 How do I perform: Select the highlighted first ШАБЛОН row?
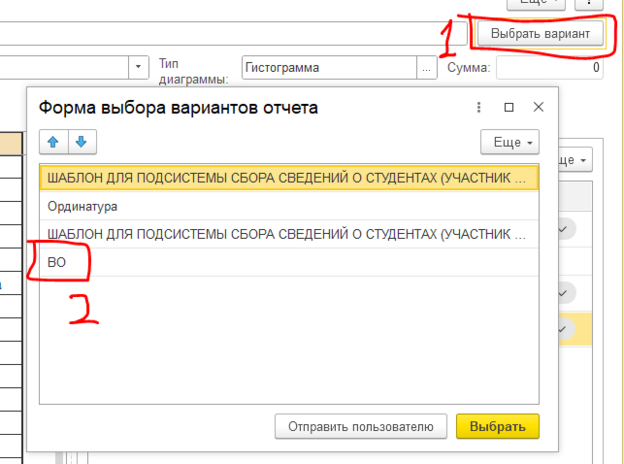(x=285, y=178)
